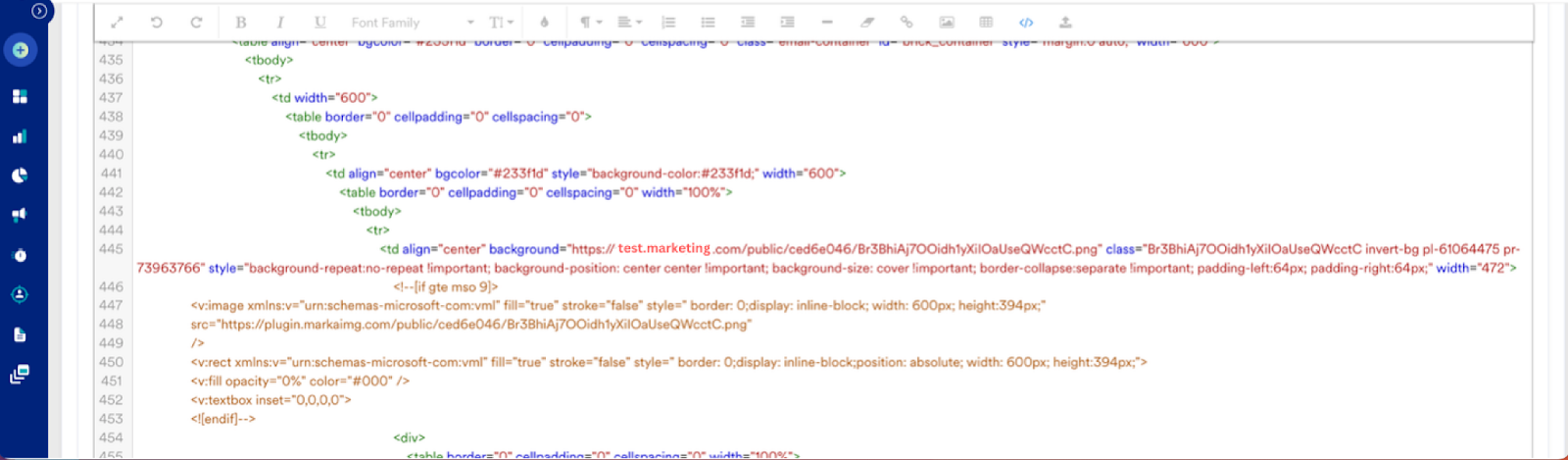Screen dimensions: 1568x460
Task: Click the clear formatting eraser icon
Action: [x=866, y=22]
